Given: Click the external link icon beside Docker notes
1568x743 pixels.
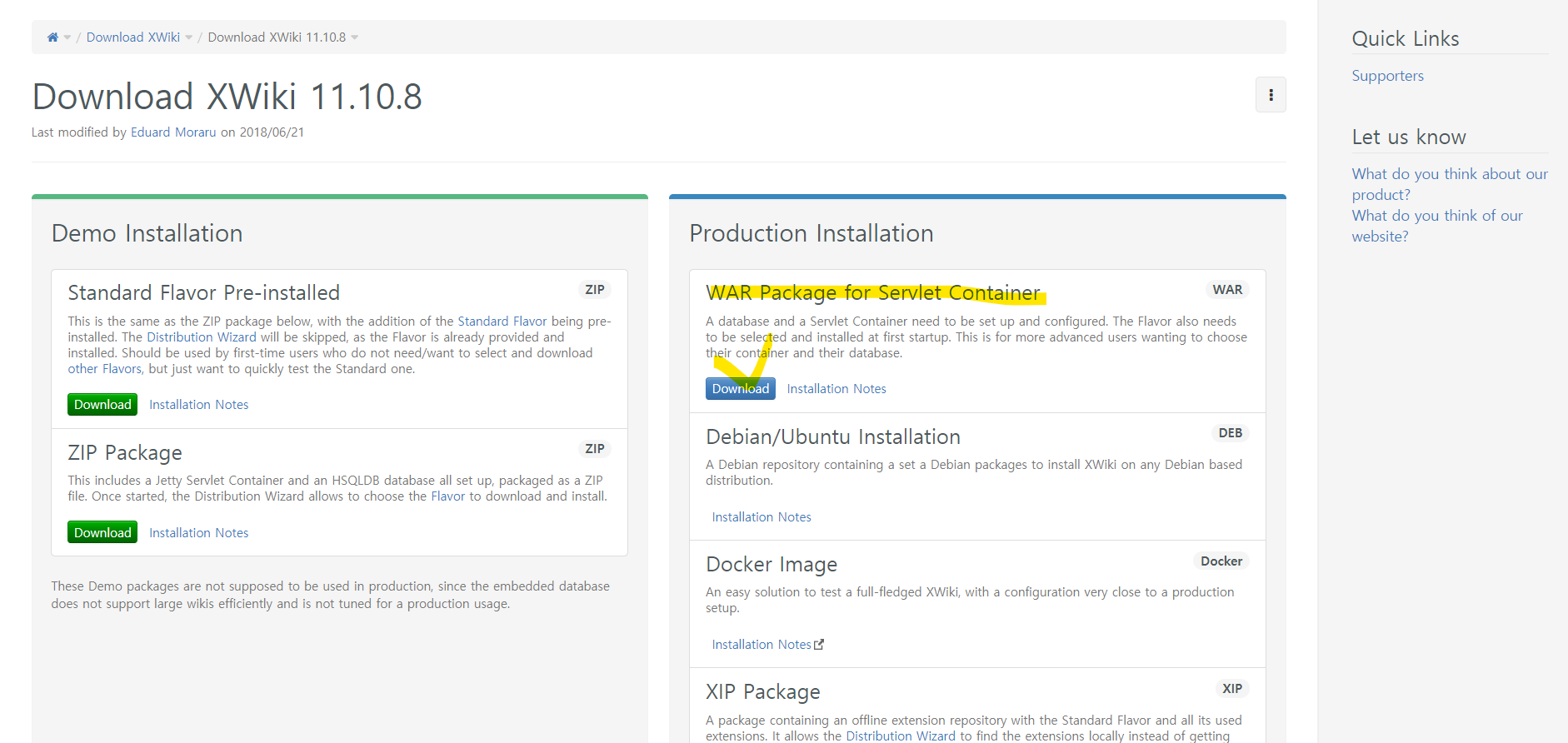Looking at the screenshot, I should (x=819, y=645).
